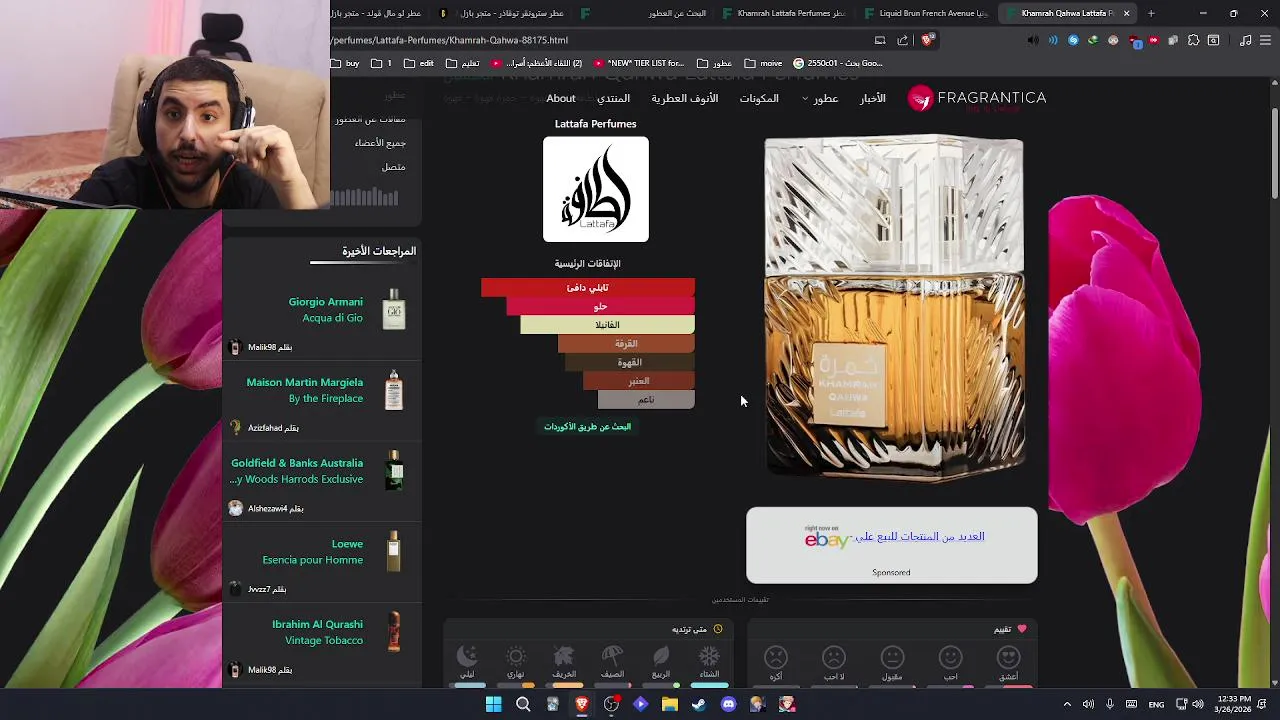
Task: Open Windows taskbar search
Action: 523,704
